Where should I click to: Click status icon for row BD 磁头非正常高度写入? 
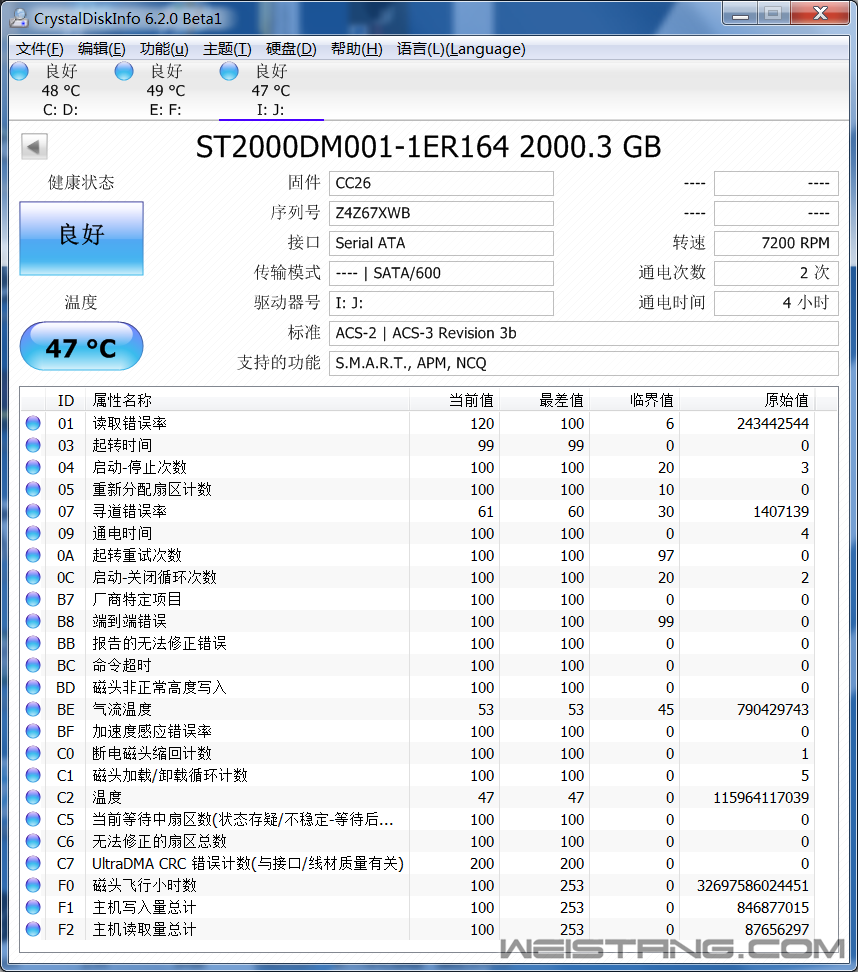(x=33, y=687)
